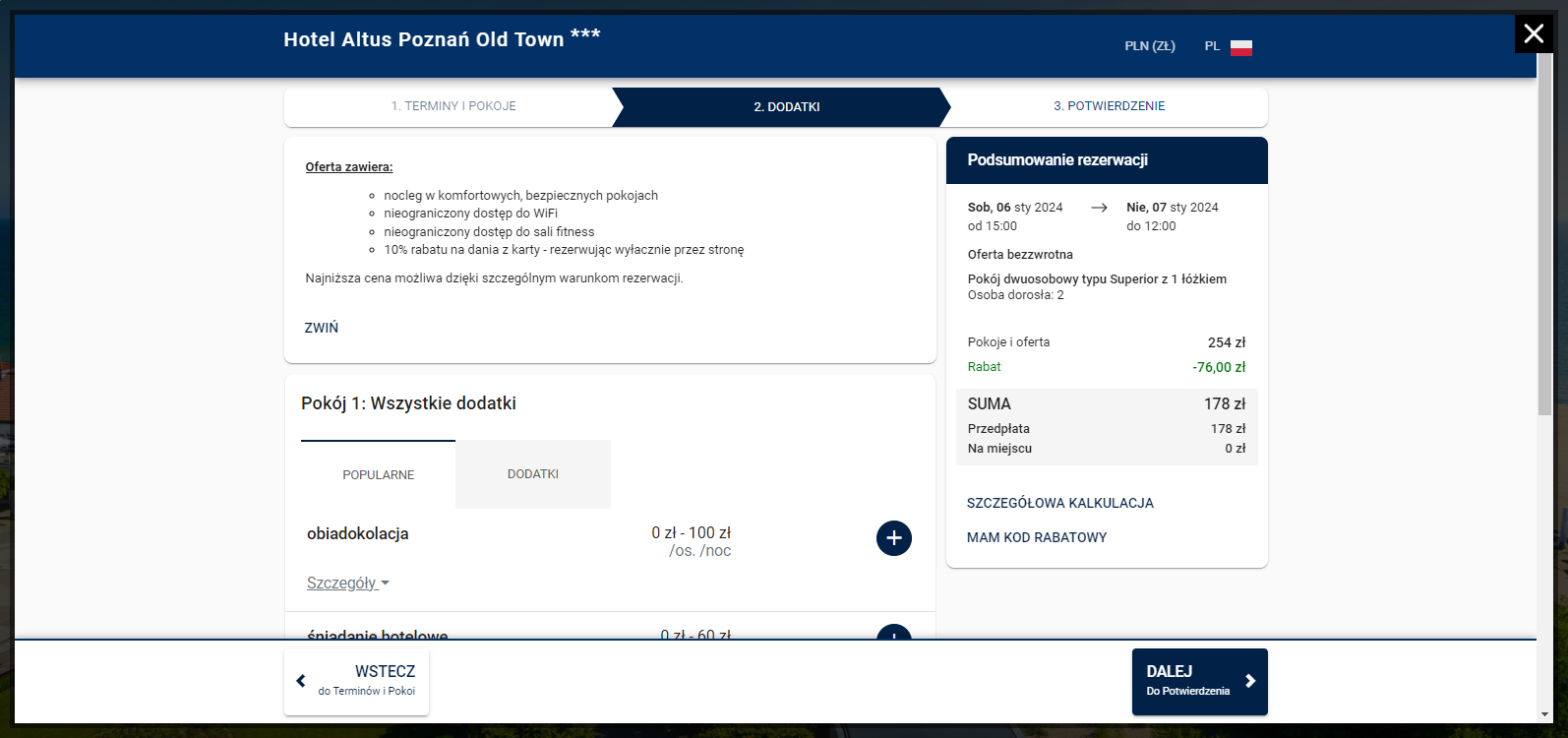Click the Najniższa cena możliwa sentence

tap(494, 278)
